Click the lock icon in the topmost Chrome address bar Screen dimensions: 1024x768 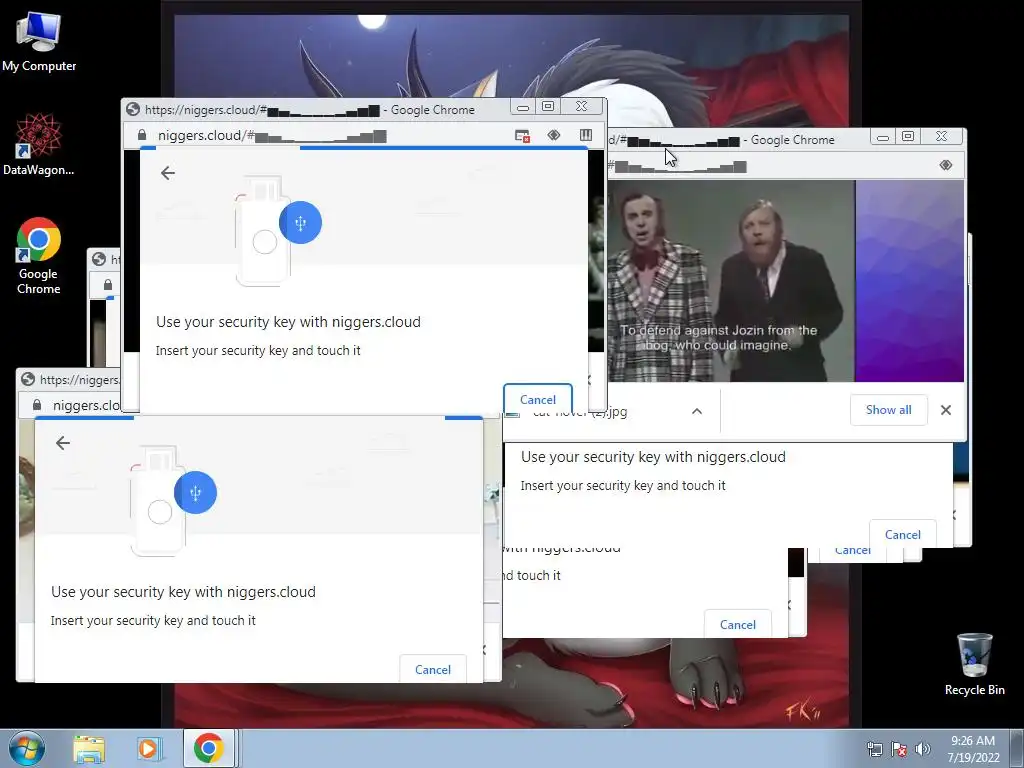[x=142, y=135]
